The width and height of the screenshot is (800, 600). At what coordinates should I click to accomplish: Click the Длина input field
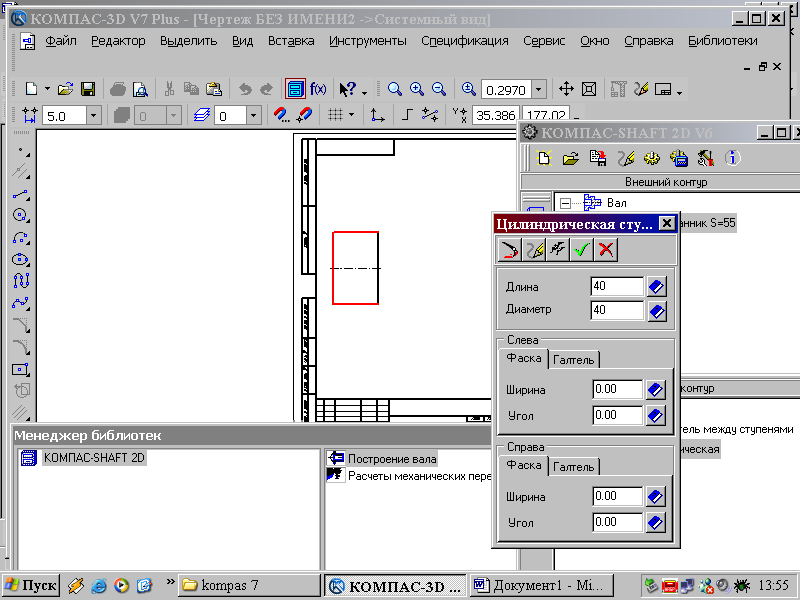(617, 286)
